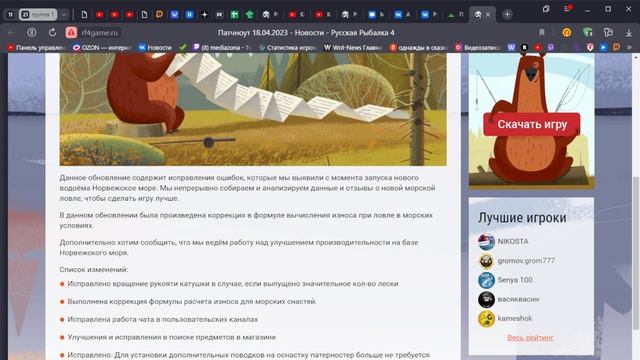Screen dimensions: 640x360
Task: Click kameshok's yellow avatar picture
Action: point(486,318)
